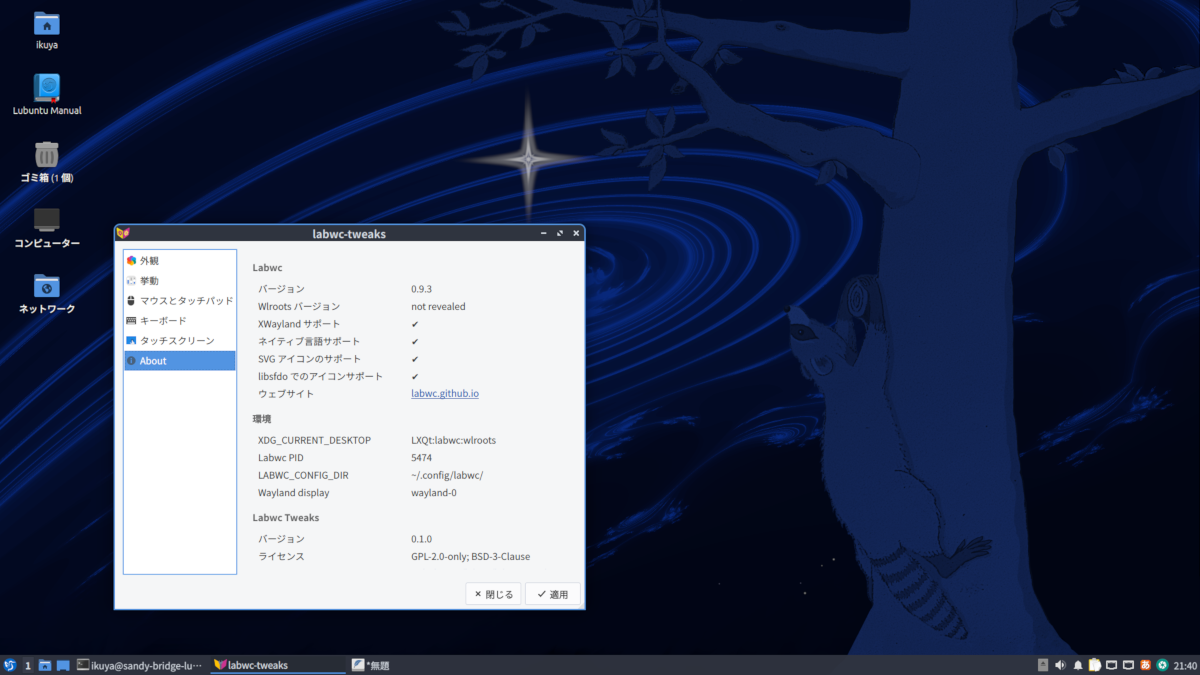Open the ネットワーク desktop icon
This screenshot has width=1200, height=675.
[x=47, y=293]
